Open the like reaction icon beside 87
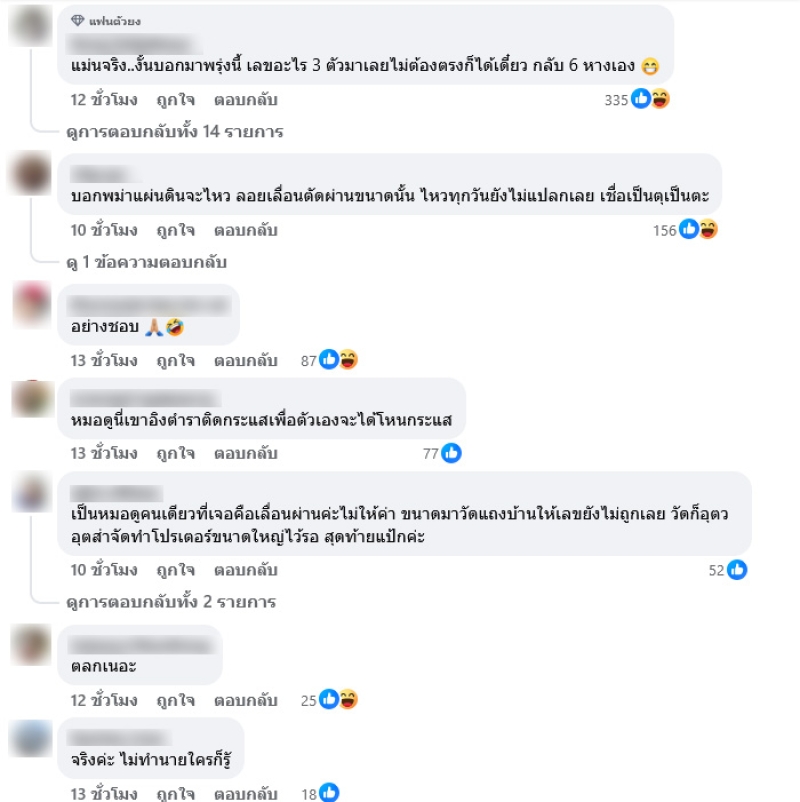The width and height of the screenshot is (800, 802). tap(329, 360)
